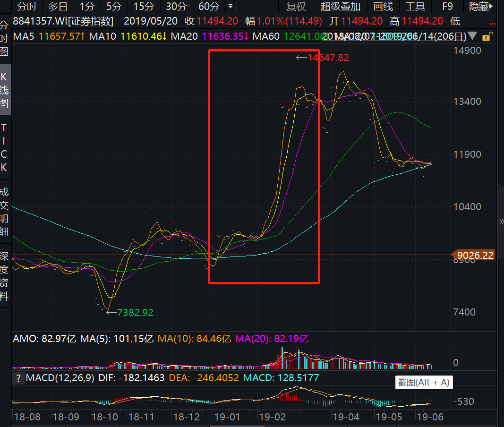Click the lock icon beside the date range
The image size is (504, 427).
tap(487, 37)
